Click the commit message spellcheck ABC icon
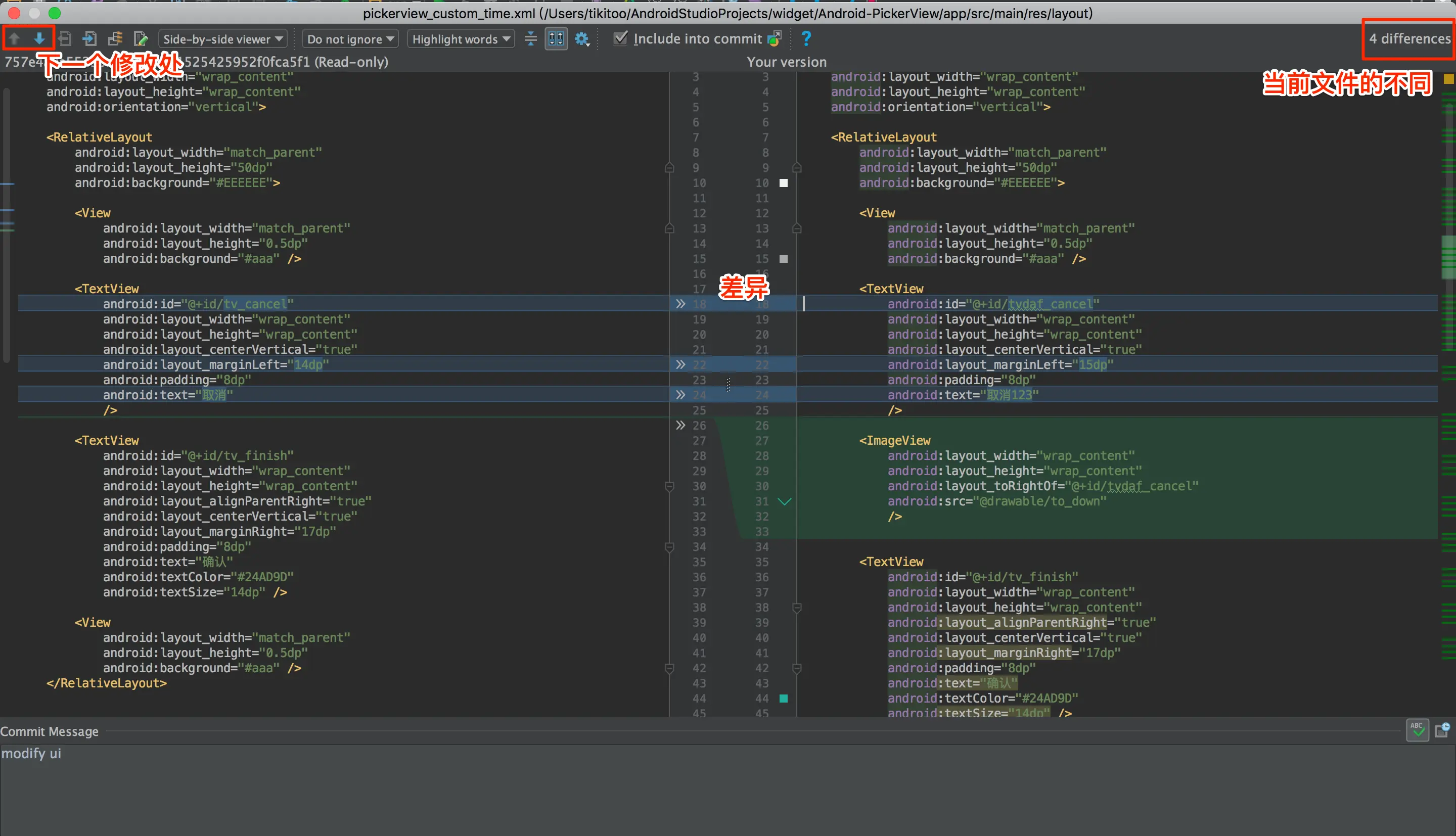The width and height of the screenshot is (1456, 836). pos(1417,730)
